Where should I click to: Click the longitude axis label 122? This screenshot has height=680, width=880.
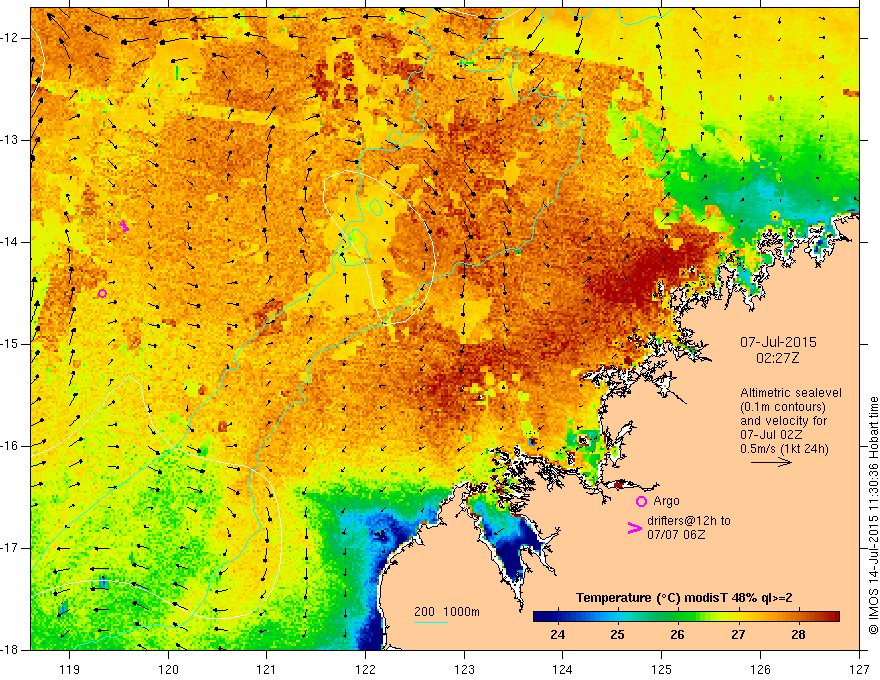tap(365, 669)
